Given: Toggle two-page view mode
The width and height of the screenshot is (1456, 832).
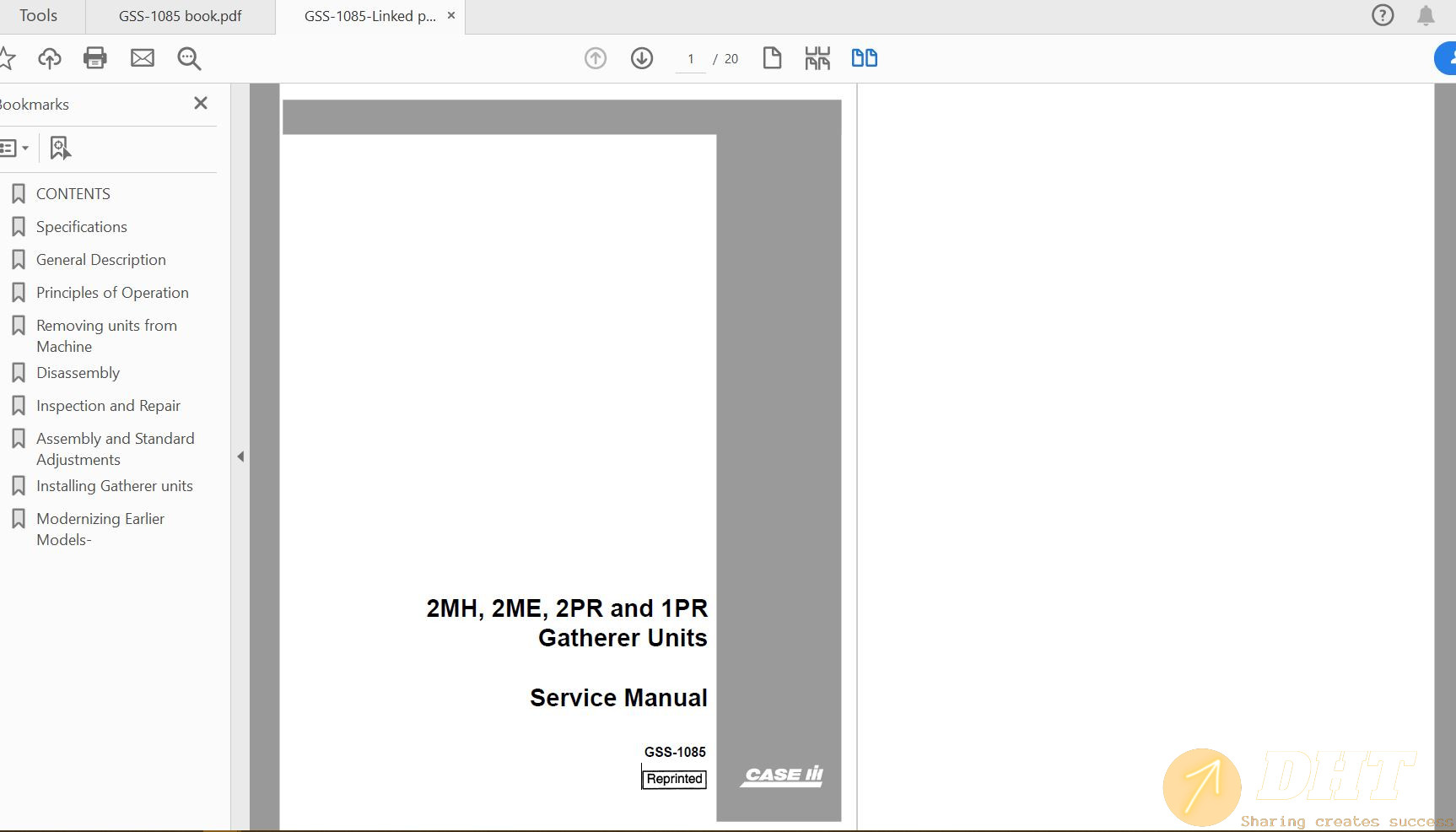Looking at the screenshot, I should [x=864, y=58].
